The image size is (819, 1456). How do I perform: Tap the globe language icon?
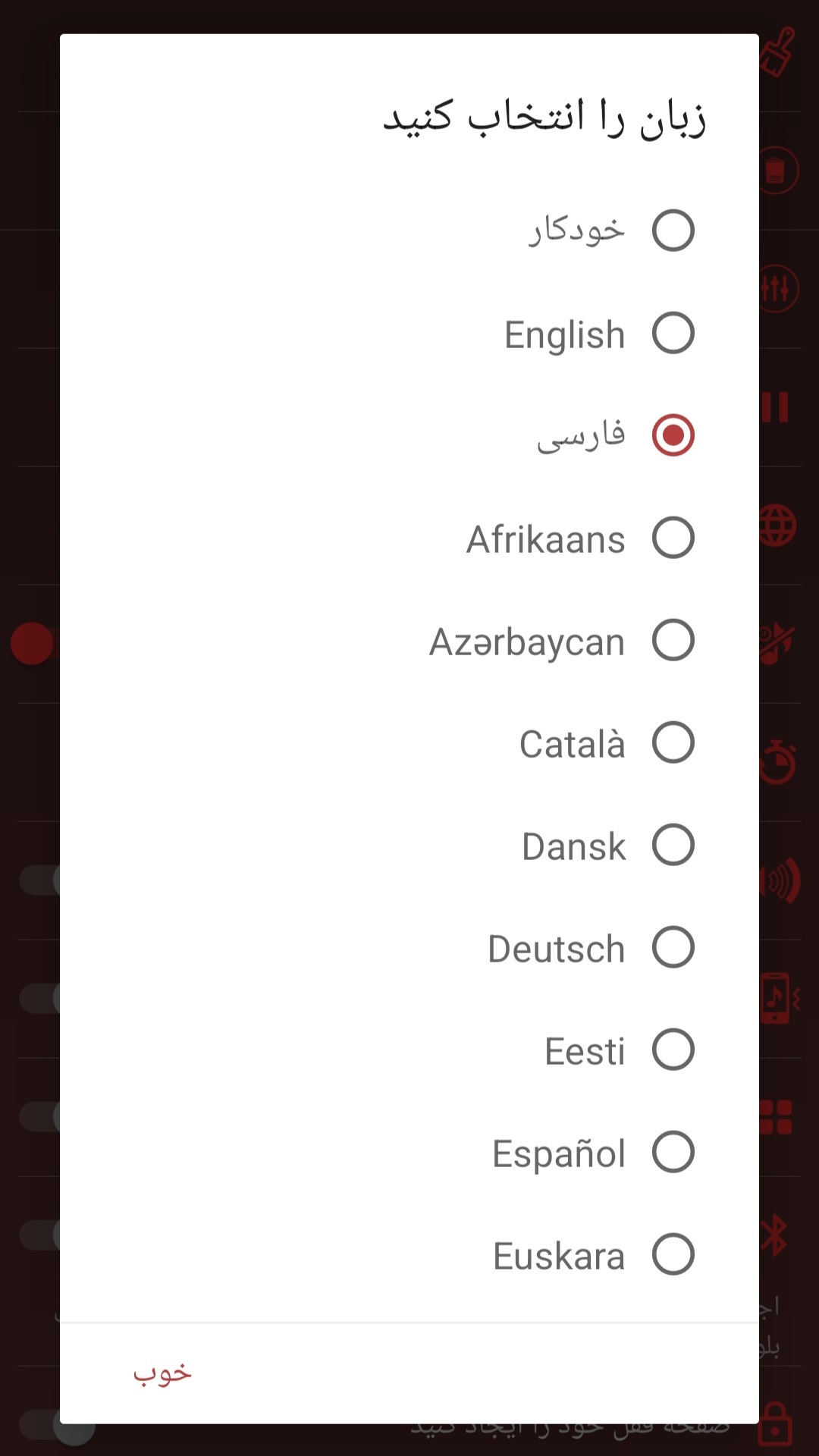777,526
